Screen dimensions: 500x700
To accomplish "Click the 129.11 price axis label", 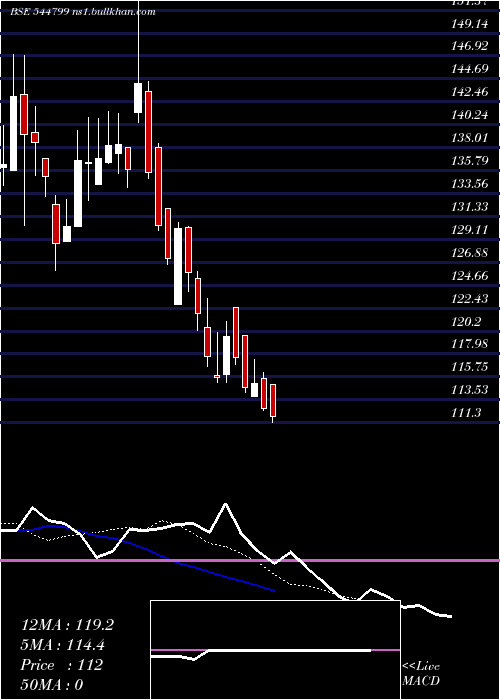I will coord(470,230).
